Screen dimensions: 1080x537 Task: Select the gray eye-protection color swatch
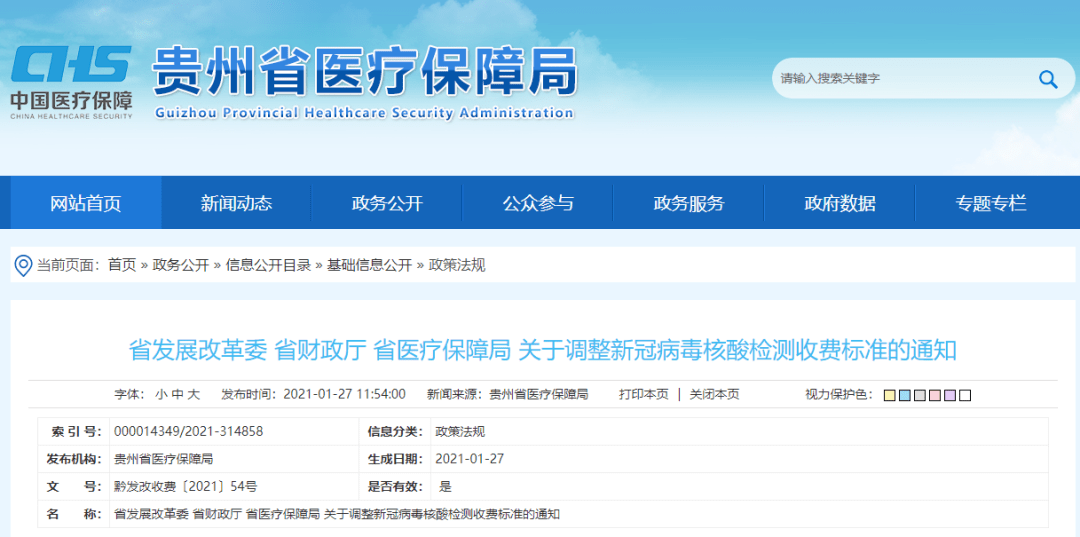coord(920,395)
